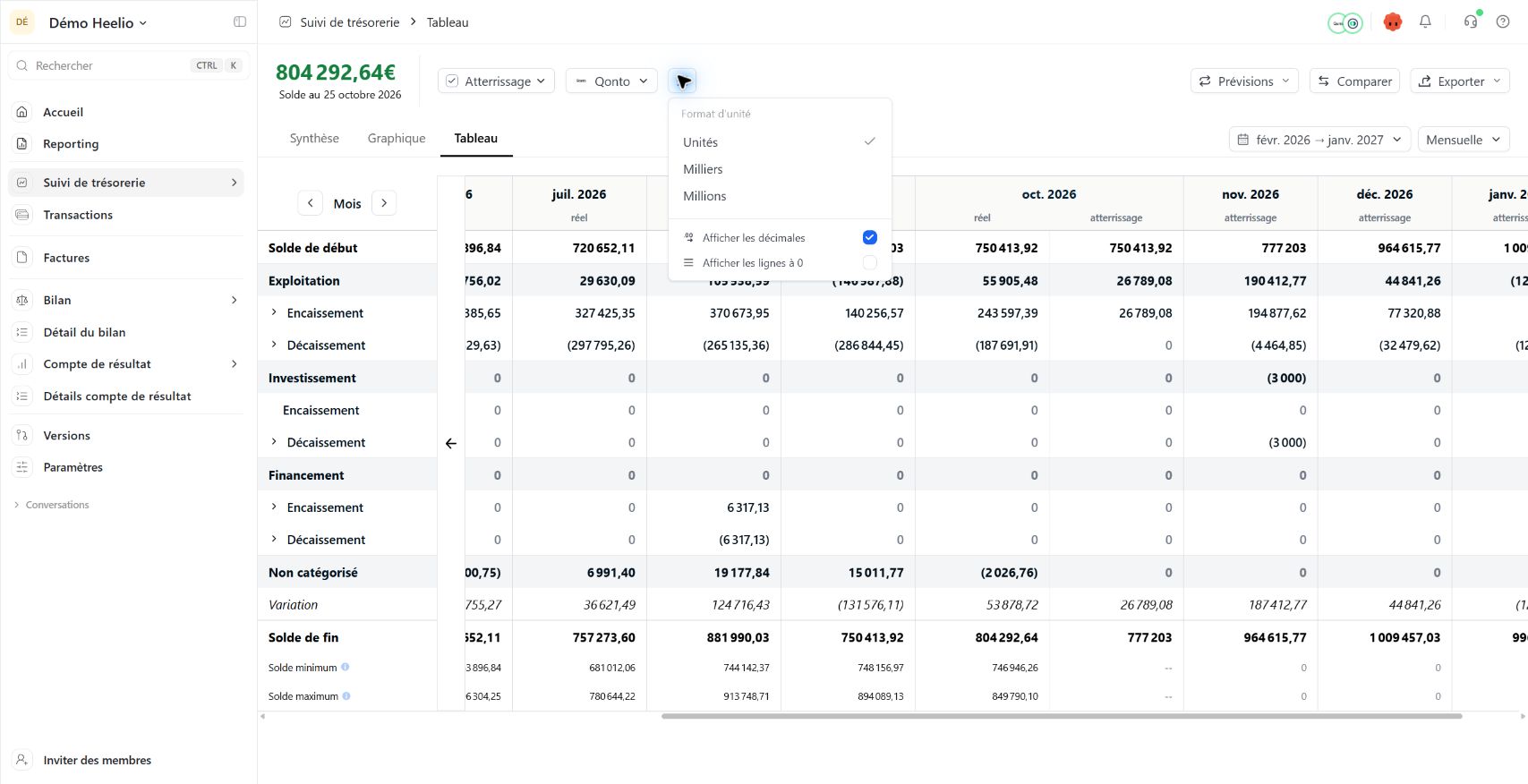The image size is (1528, 784).
Task: Click the Bilan scale icon
Action: click(x=22, y=300)
